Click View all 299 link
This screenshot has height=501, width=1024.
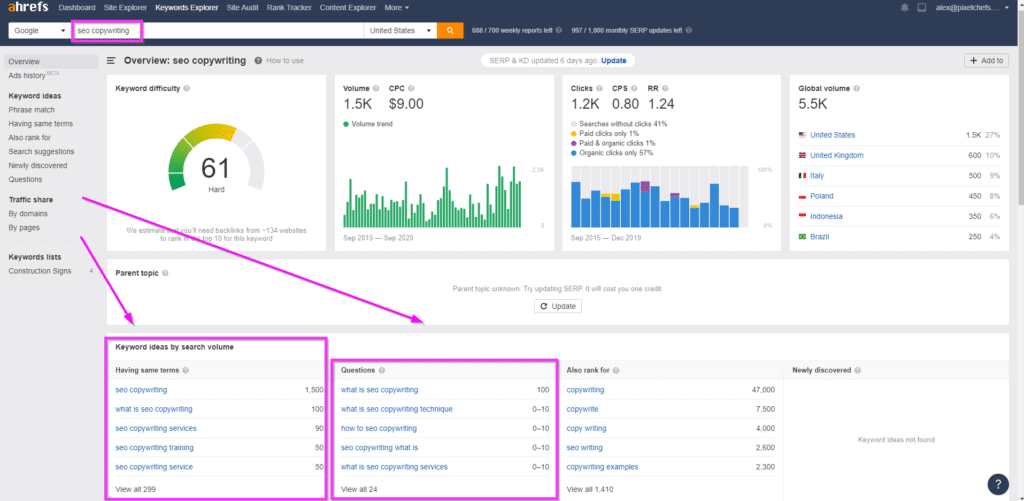(x=136, y=489)
